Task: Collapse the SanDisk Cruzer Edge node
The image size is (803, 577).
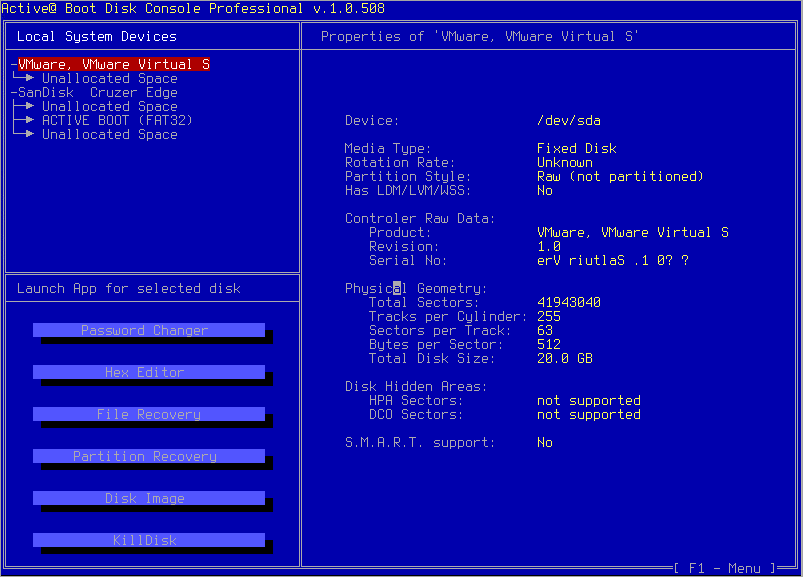Action: (14, 93)
